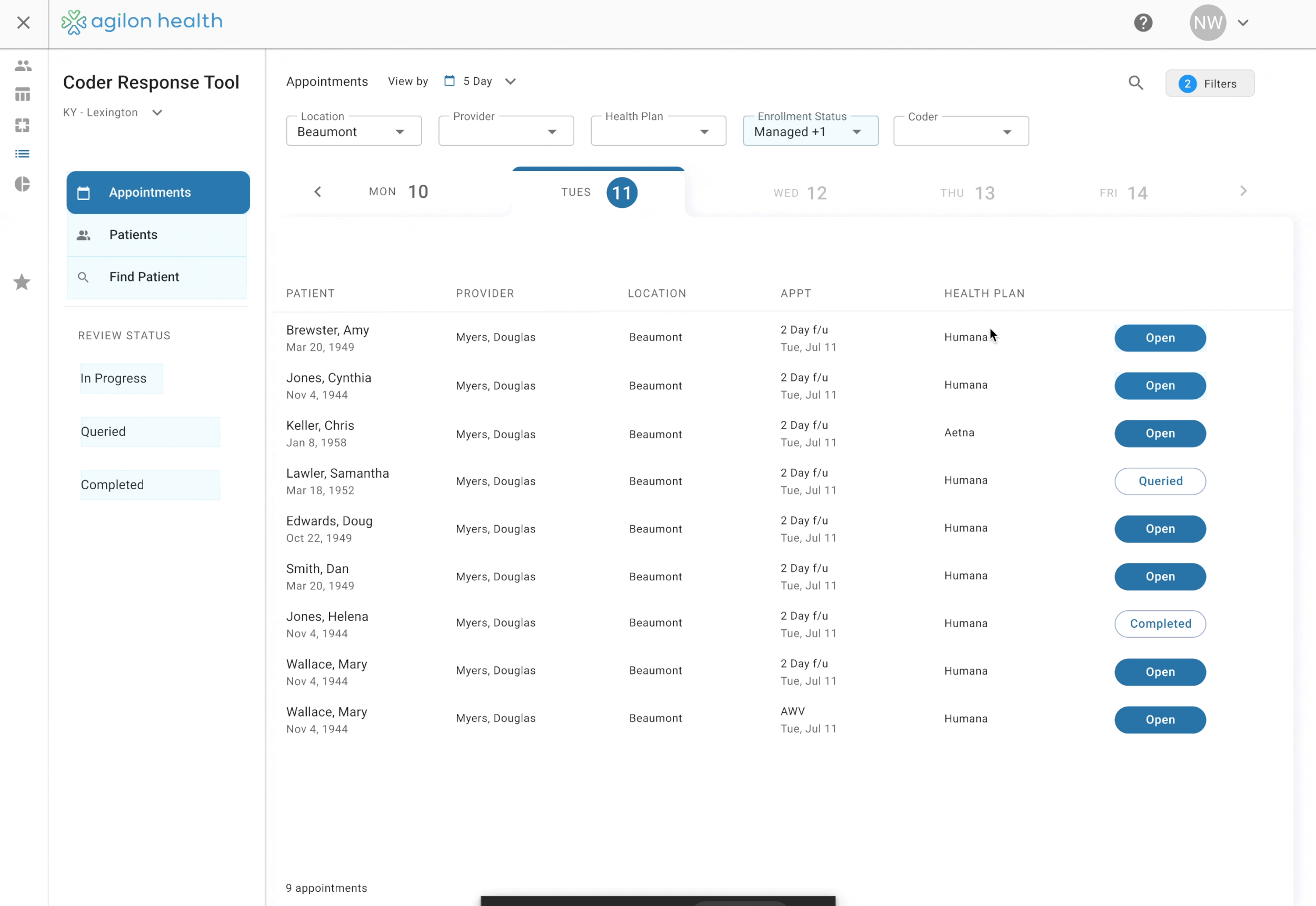
Task: Go to previous week with left chevron
Action: [317, 192]
